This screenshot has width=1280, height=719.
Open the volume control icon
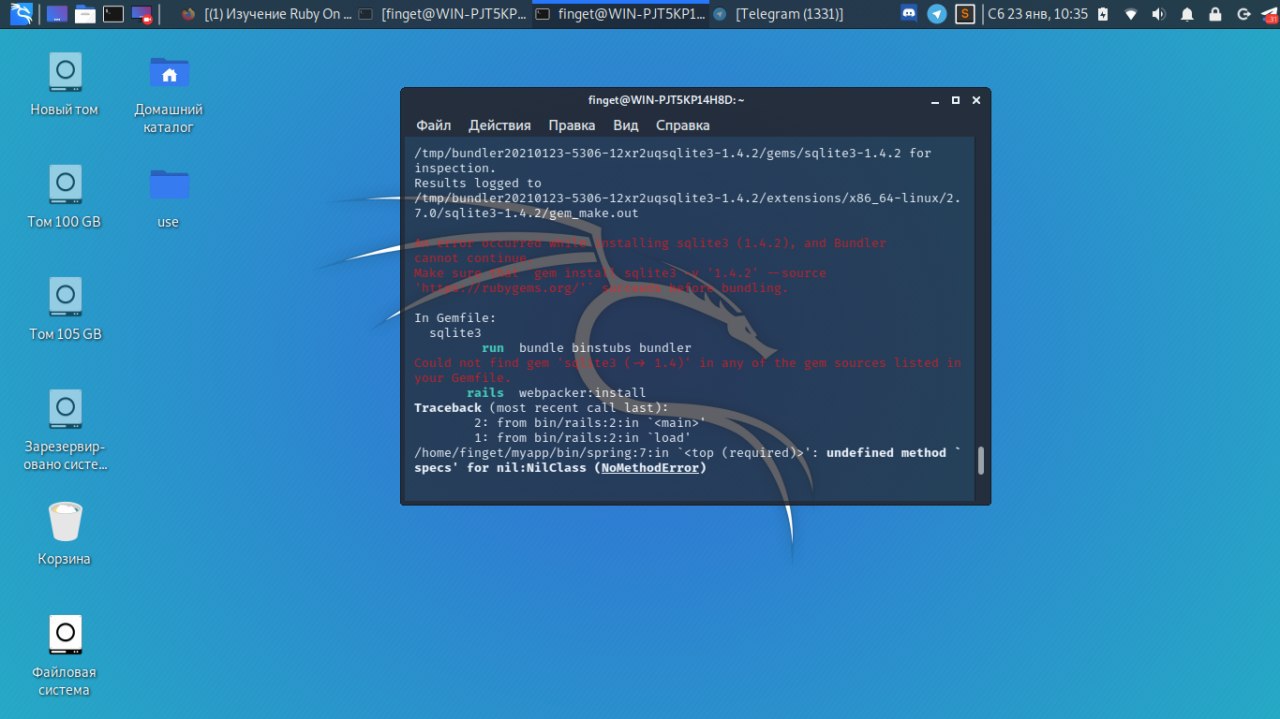point(1159,14)
